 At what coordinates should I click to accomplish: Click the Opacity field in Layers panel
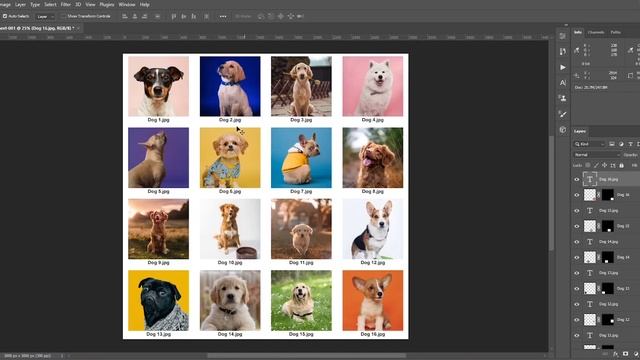[x=631, y=155]
